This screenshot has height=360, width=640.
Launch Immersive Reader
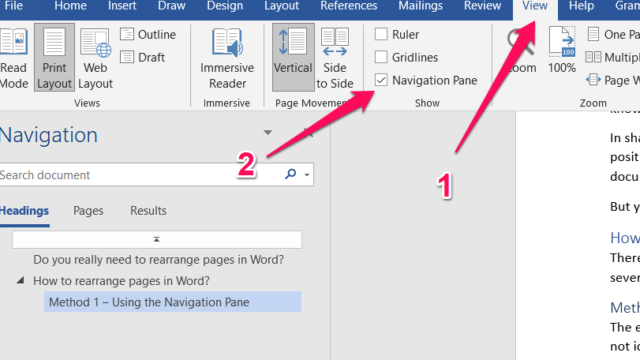point(227,58)
